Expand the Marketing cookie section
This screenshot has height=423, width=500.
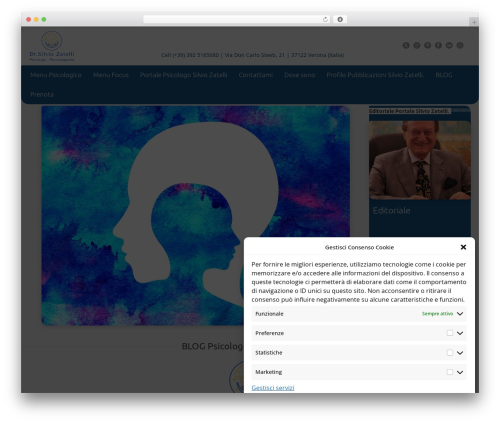click(460, 372)
